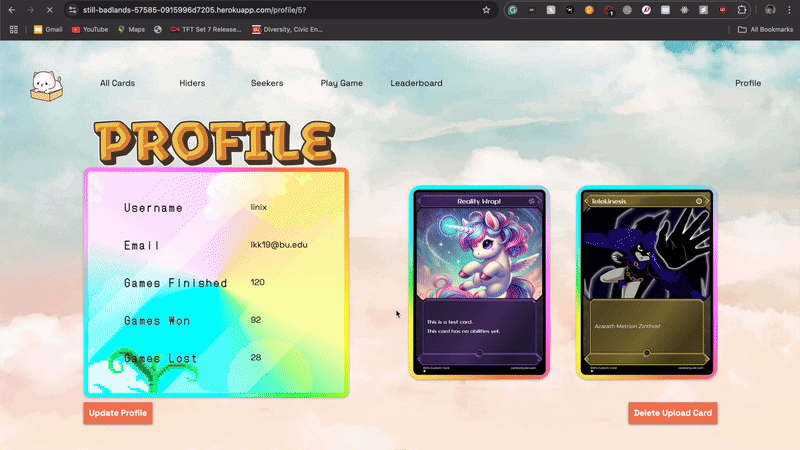Open the Chrome extensions puzzle icon

pos(742,9)
